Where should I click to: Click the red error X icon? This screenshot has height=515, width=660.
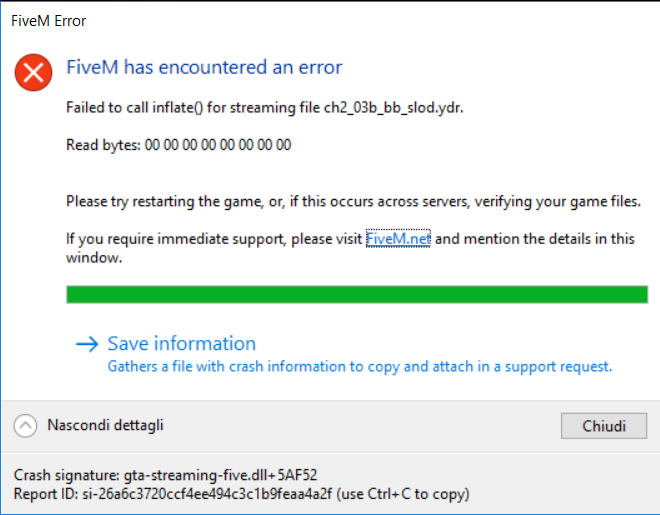34,71
